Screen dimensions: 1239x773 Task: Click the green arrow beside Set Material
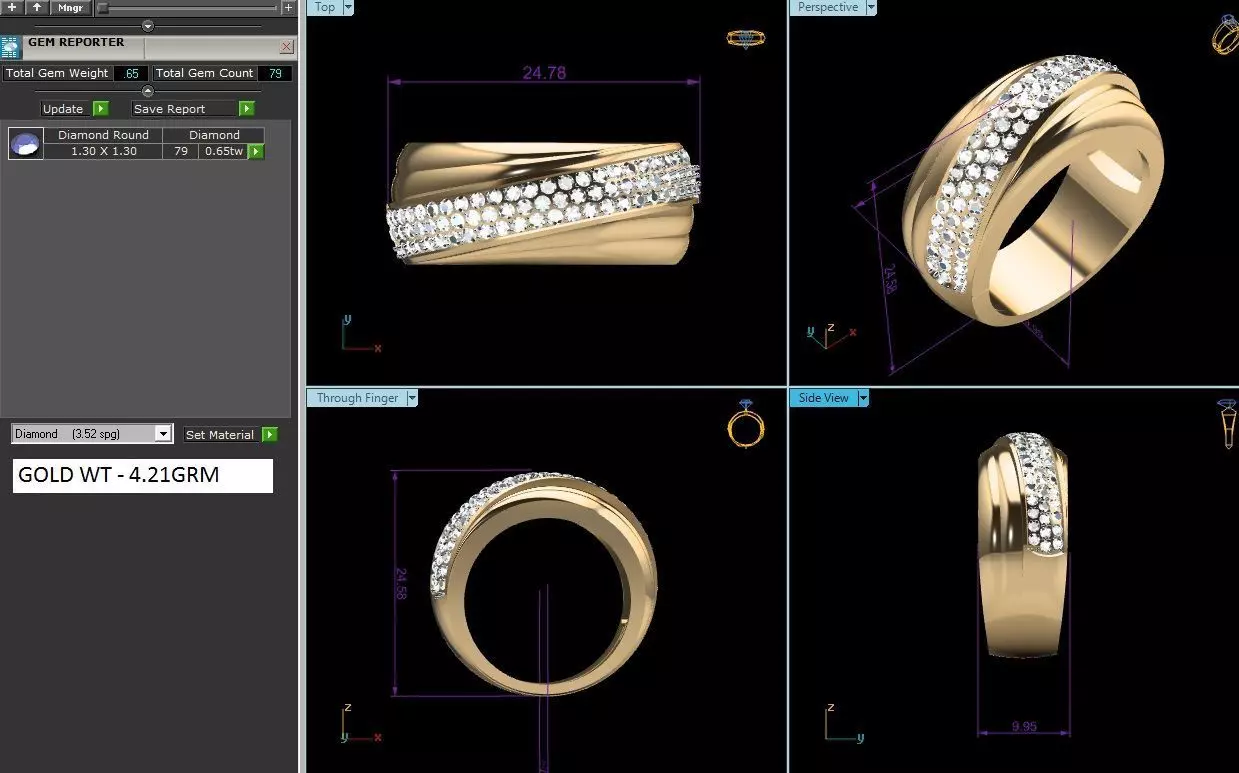270,435
